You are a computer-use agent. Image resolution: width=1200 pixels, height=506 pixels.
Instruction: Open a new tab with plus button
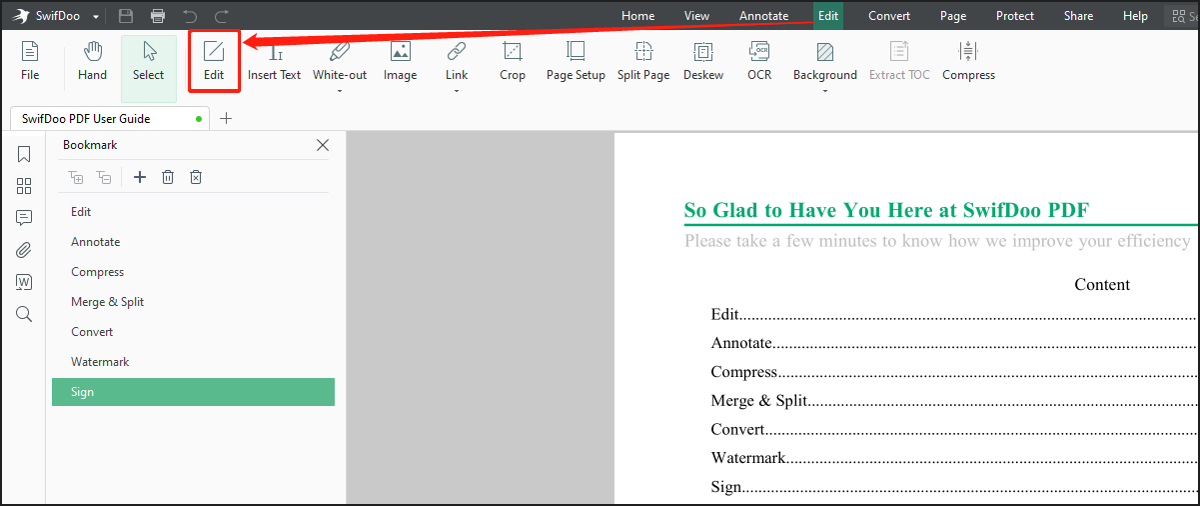226,118
